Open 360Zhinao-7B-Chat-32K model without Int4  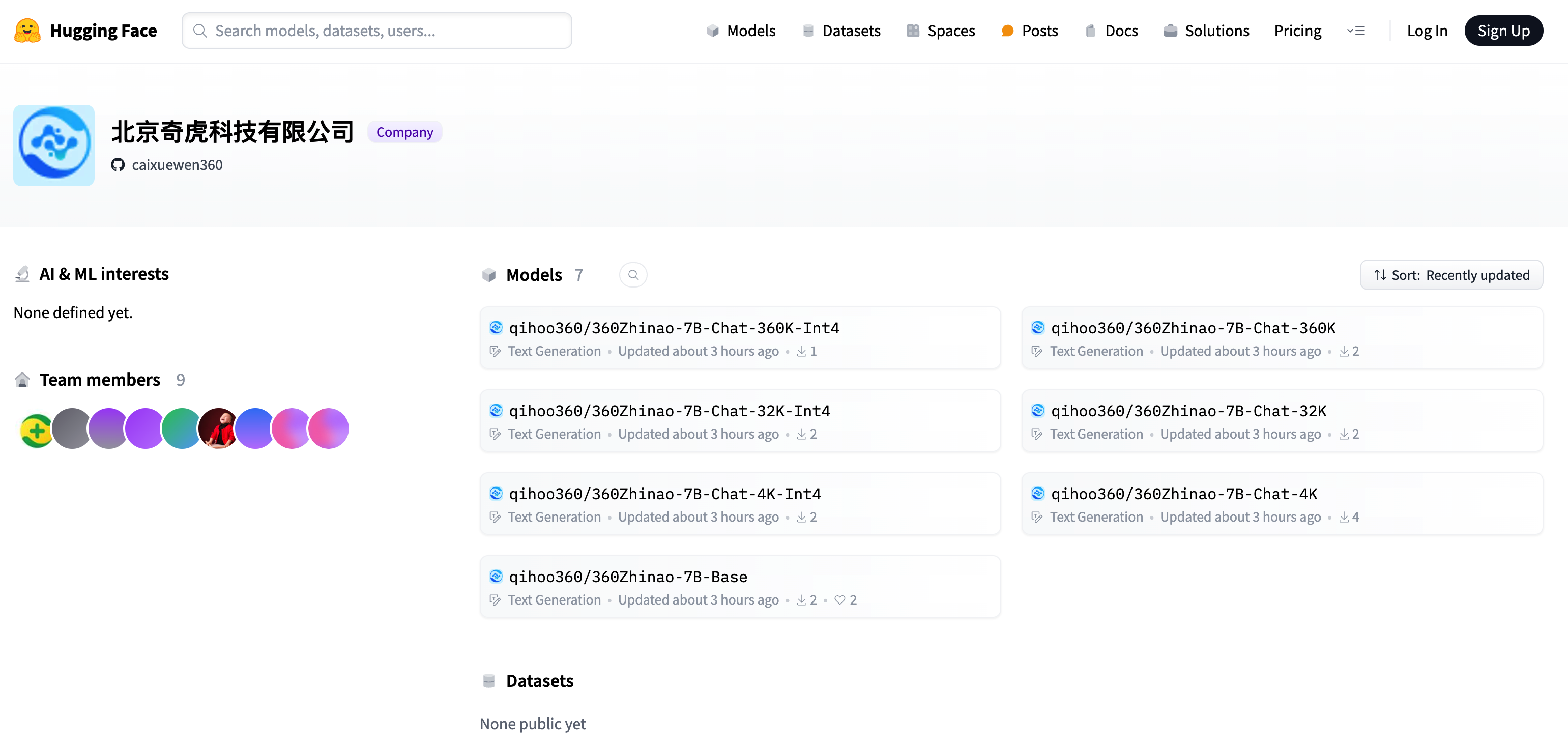point(1282,420)
